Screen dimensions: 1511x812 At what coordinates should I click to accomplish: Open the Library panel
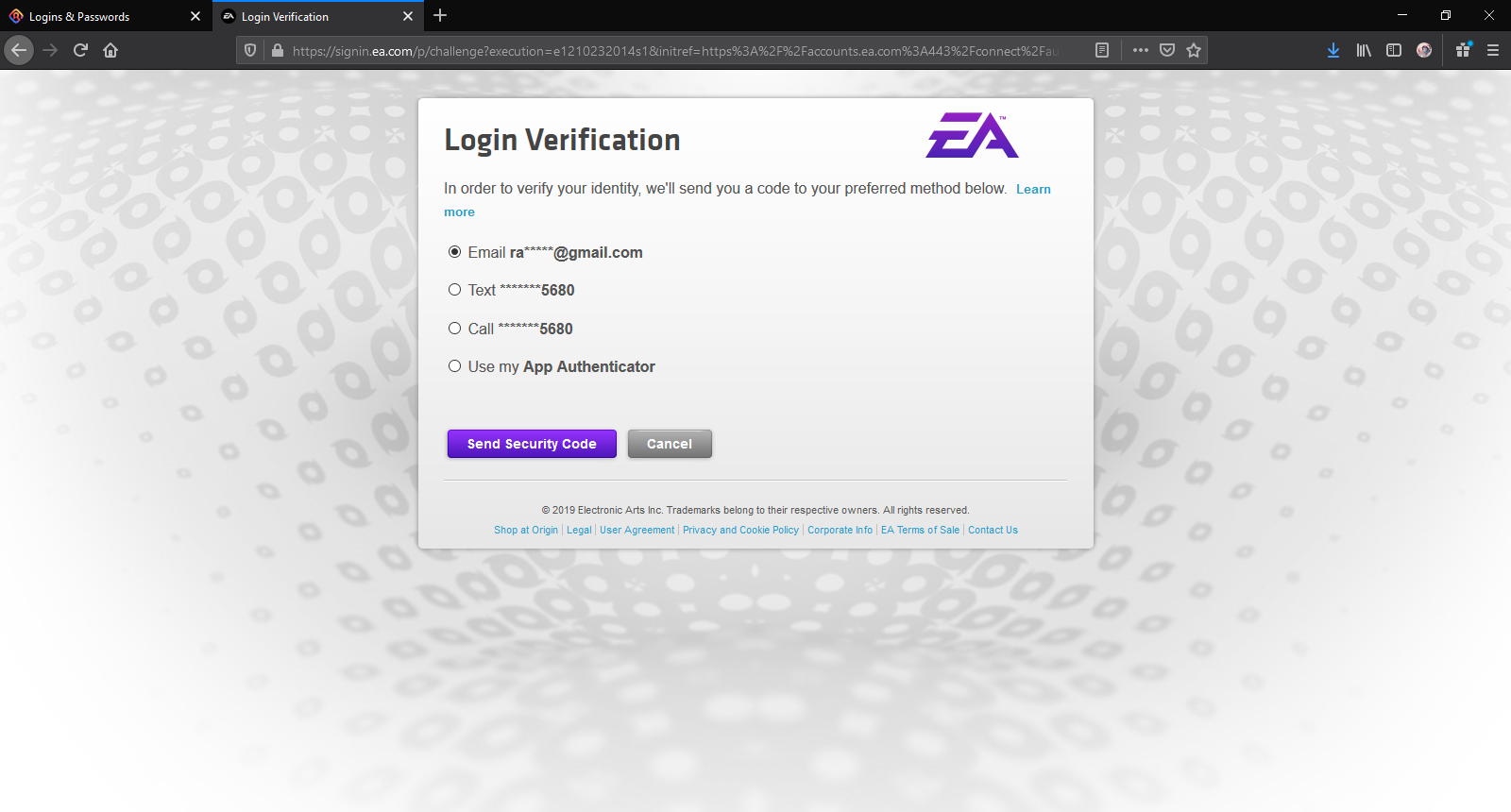(x=1364, y=50)
